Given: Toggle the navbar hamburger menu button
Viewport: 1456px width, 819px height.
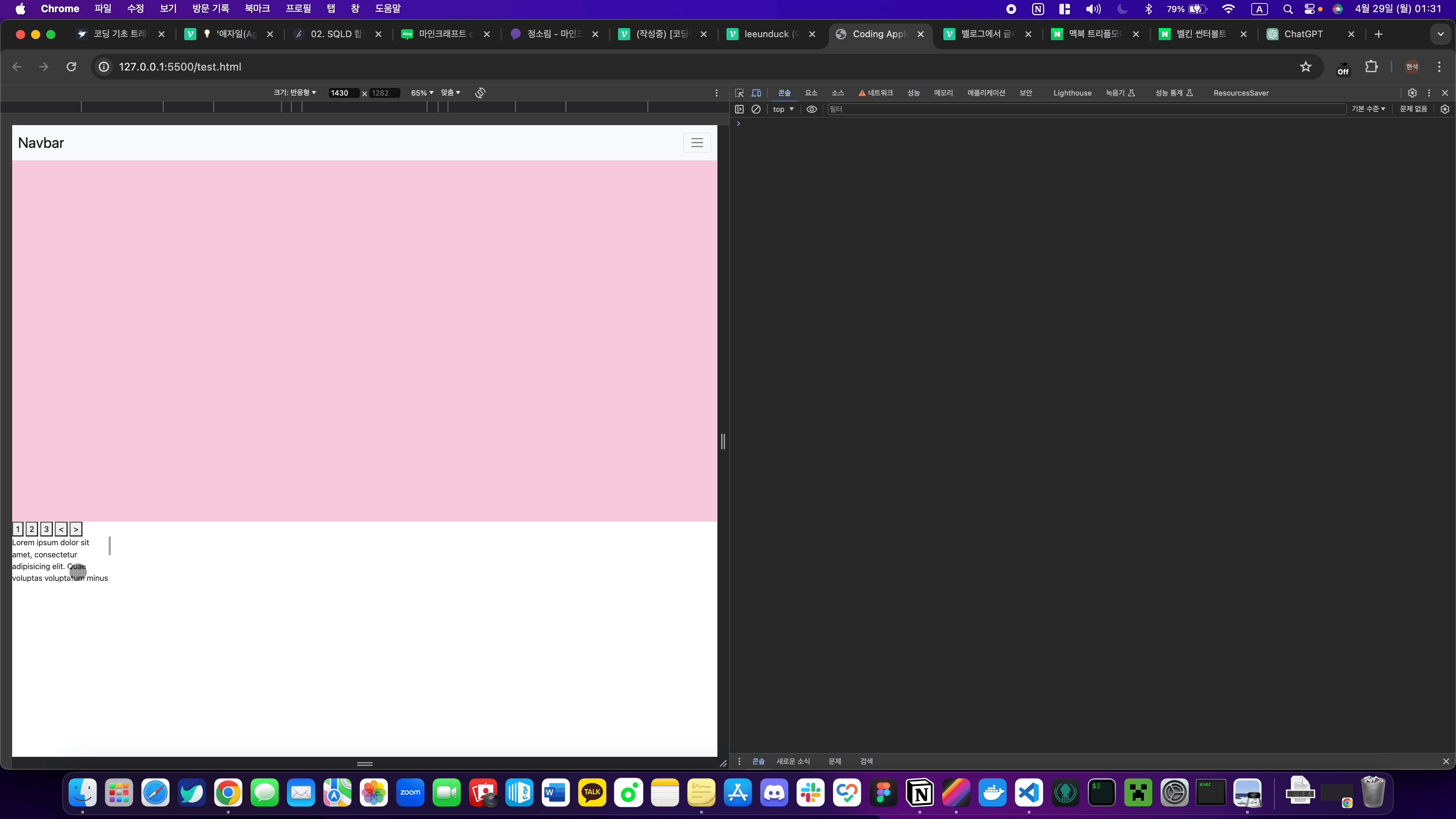Looking at the screenshot, I should click(x=697, y=143).
